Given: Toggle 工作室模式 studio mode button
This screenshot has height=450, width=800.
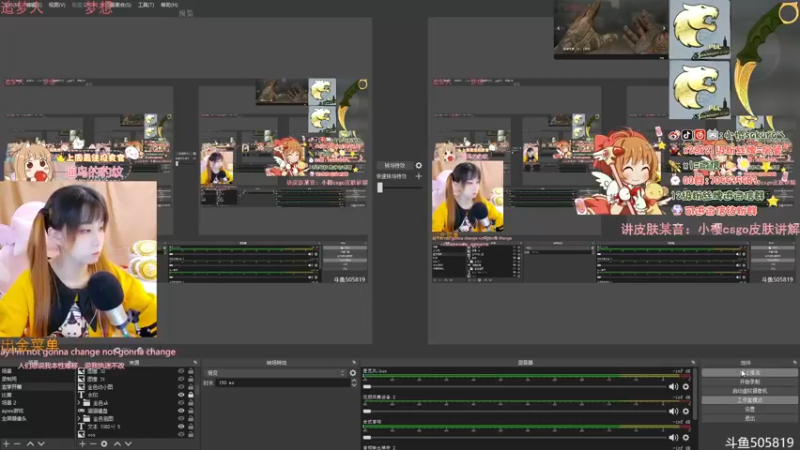Looking at the screenshot, I should [x=749, y=400].
